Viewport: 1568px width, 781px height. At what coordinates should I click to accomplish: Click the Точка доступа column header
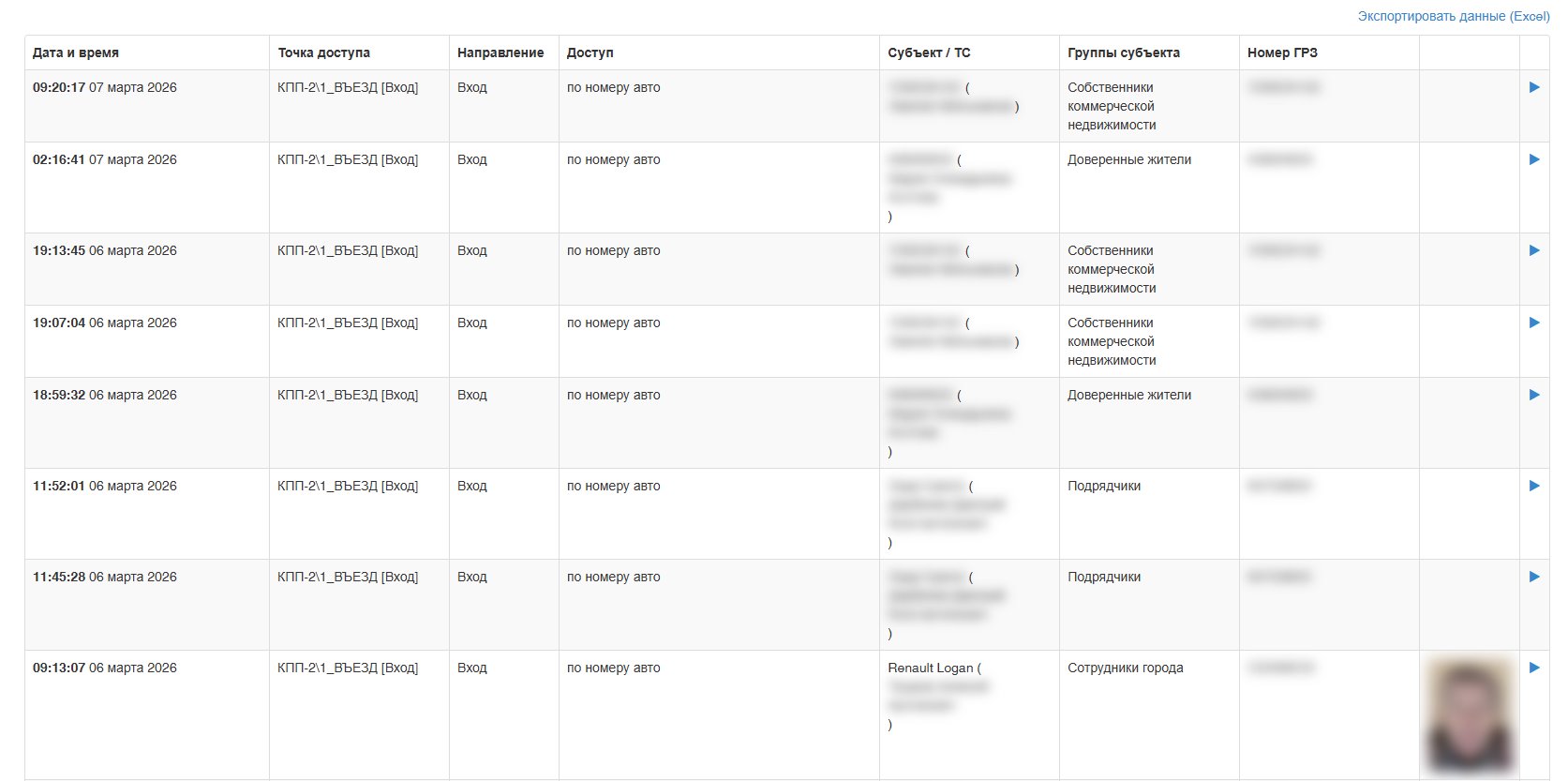pos(323,53)
